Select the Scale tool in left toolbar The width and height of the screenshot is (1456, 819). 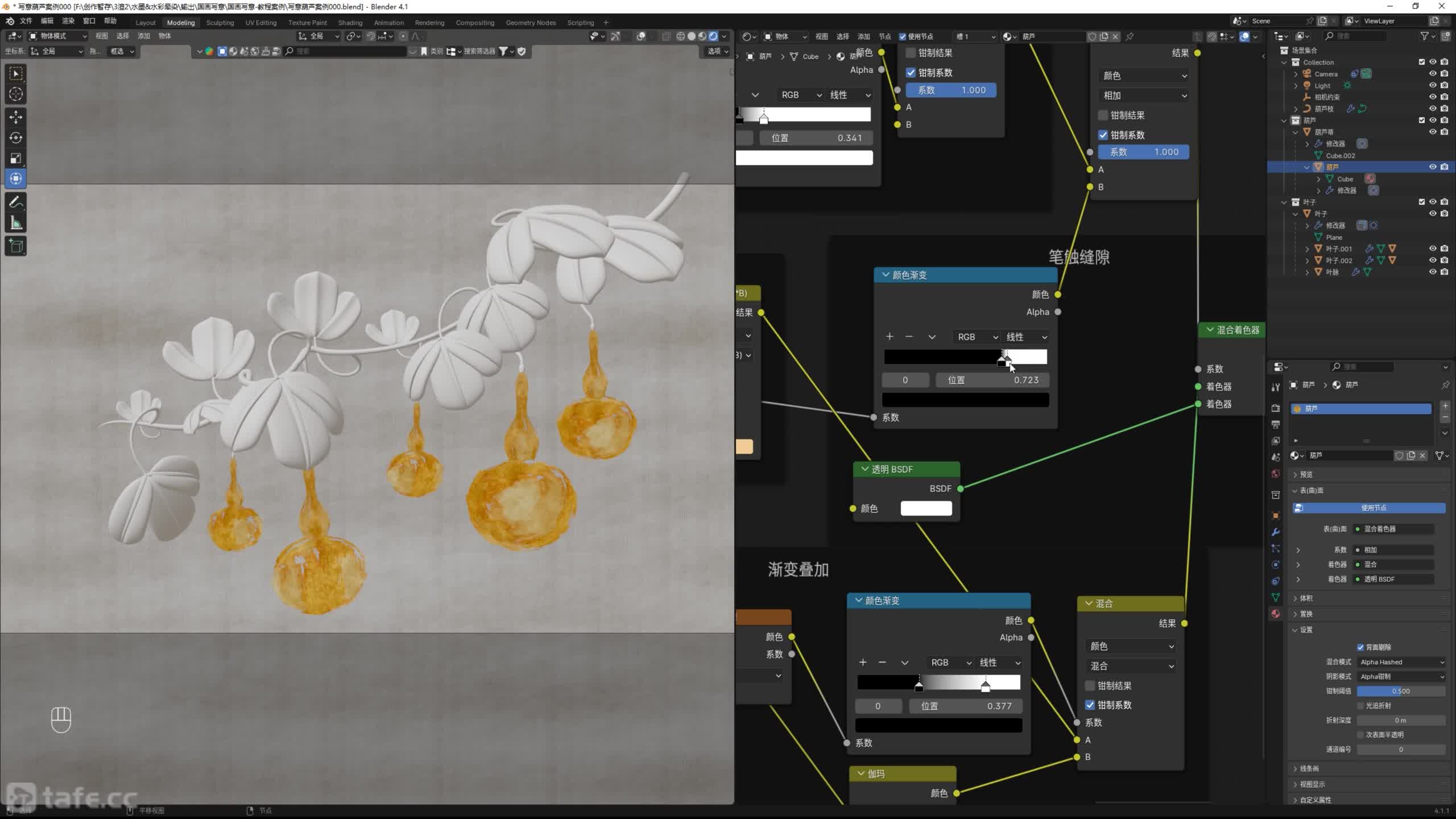point(16,158)
